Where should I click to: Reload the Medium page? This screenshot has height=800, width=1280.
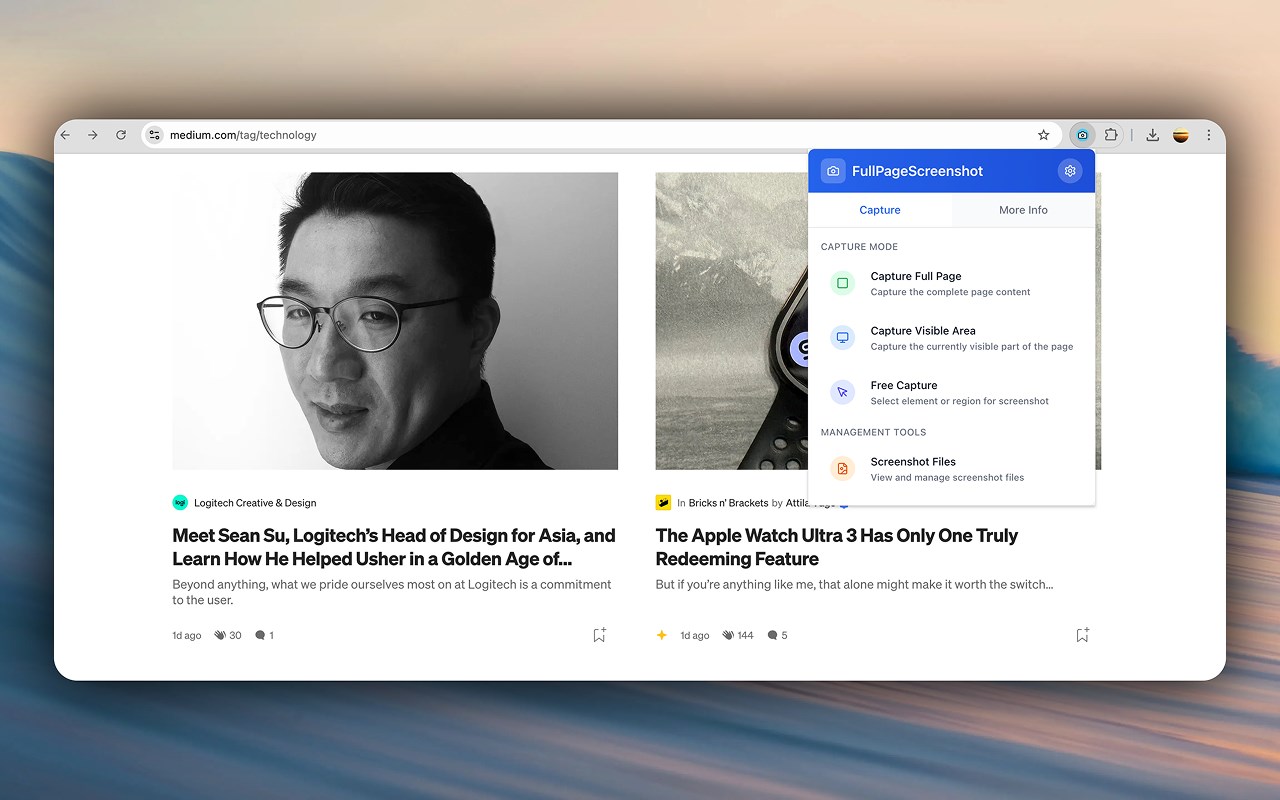pos(121,135)
